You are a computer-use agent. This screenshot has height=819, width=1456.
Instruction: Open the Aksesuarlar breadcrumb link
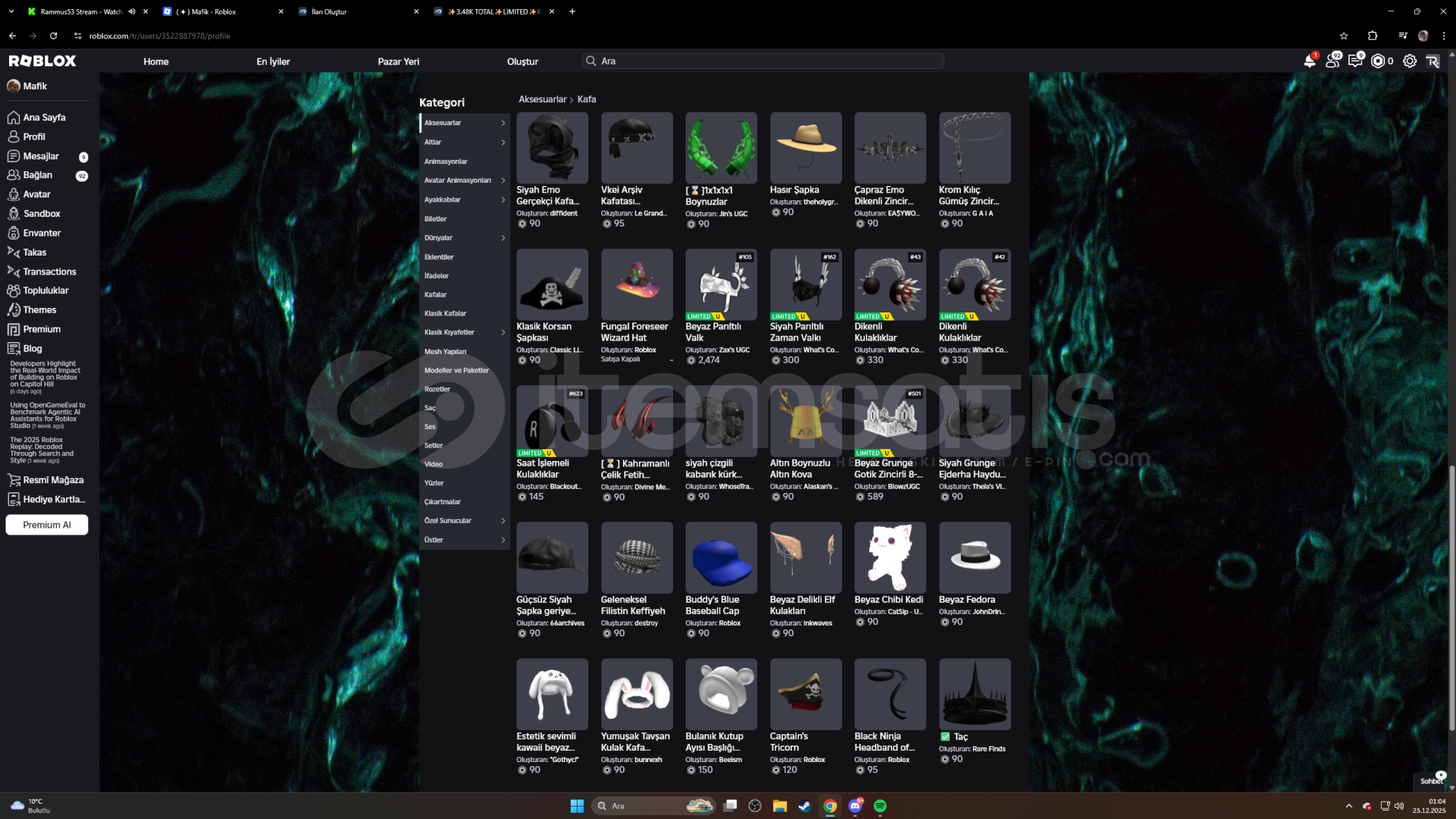542,99
